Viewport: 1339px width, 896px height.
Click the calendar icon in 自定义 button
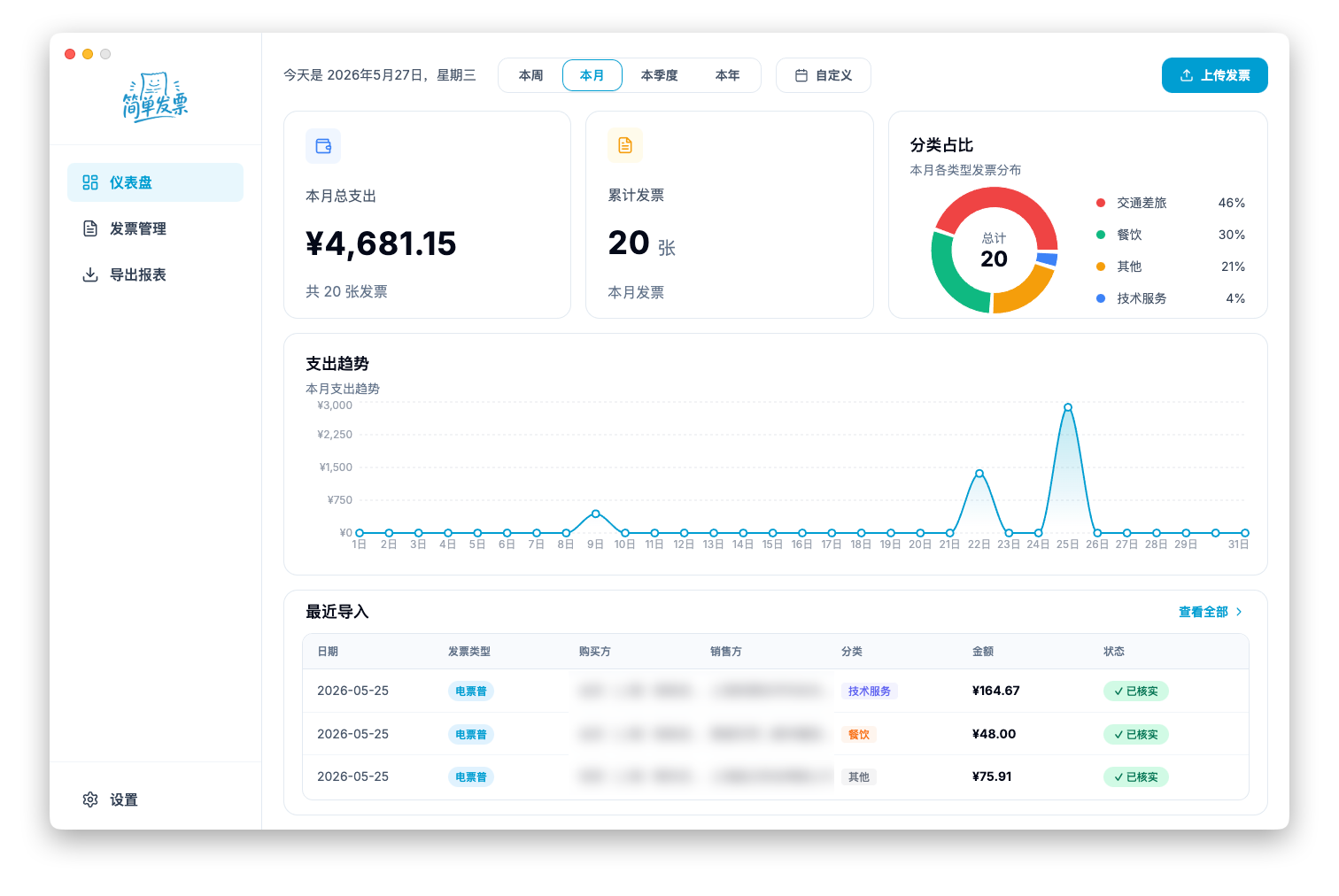coord(801,75)
